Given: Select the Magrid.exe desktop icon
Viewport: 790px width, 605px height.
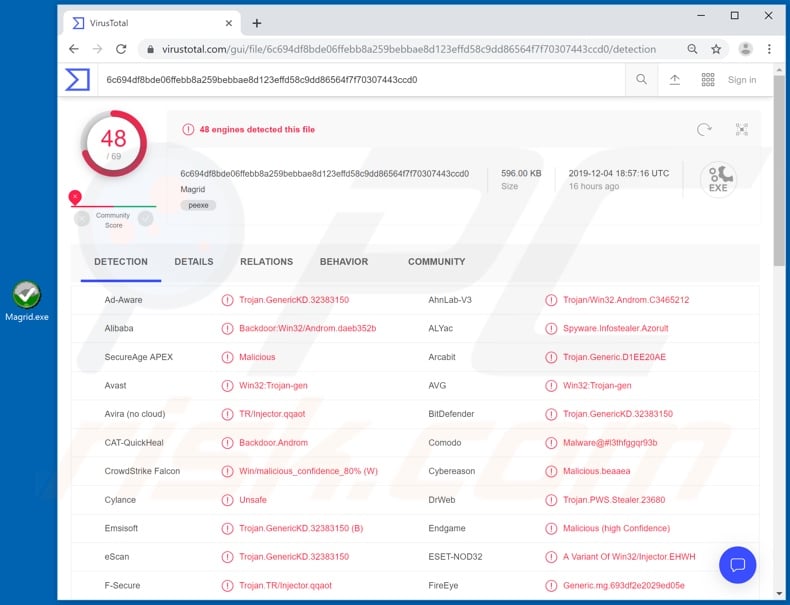Looking at the screenshot, I should pyautogui.click(x=27, y=301).
